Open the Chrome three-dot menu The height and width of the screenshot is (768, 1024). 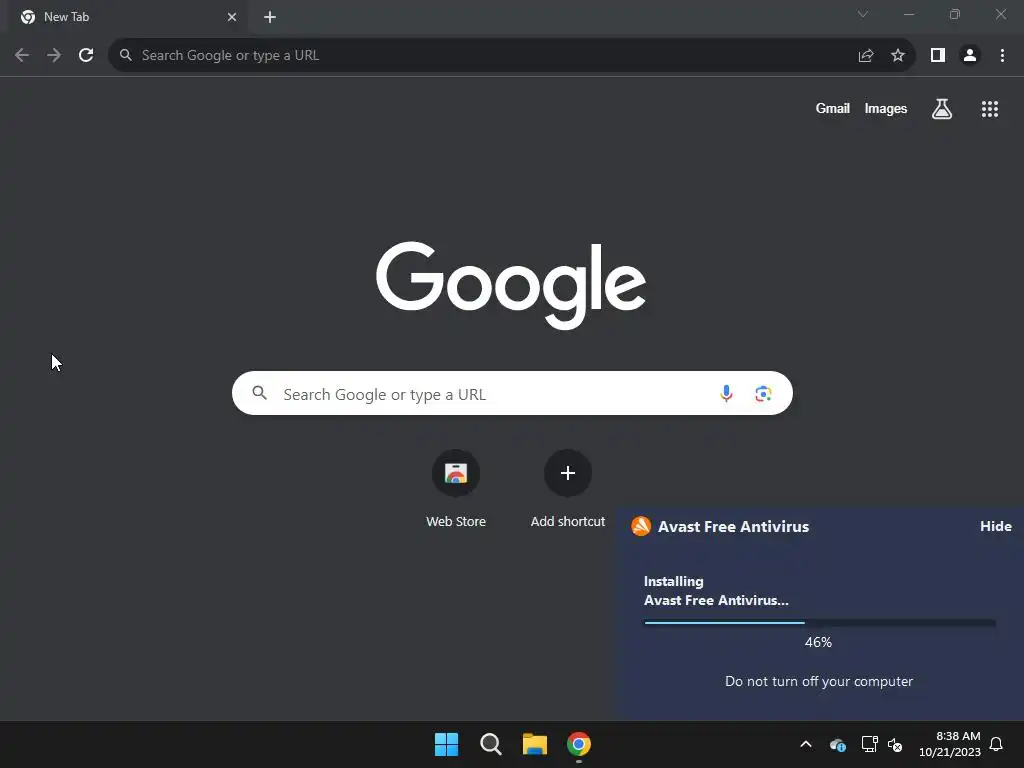click(1002, 56)
